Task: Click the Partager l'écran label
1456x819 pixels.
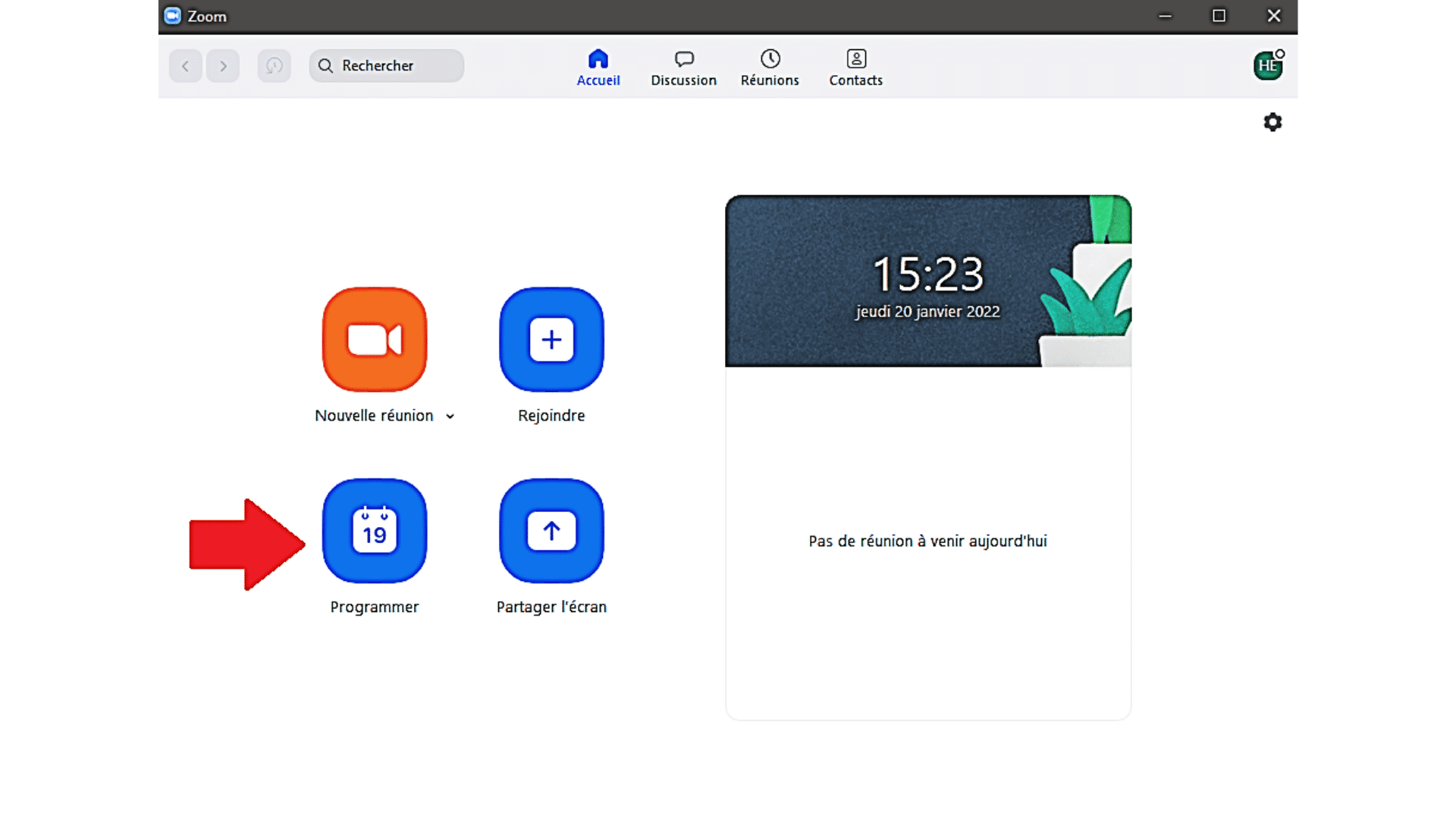Action: (551, 607)
